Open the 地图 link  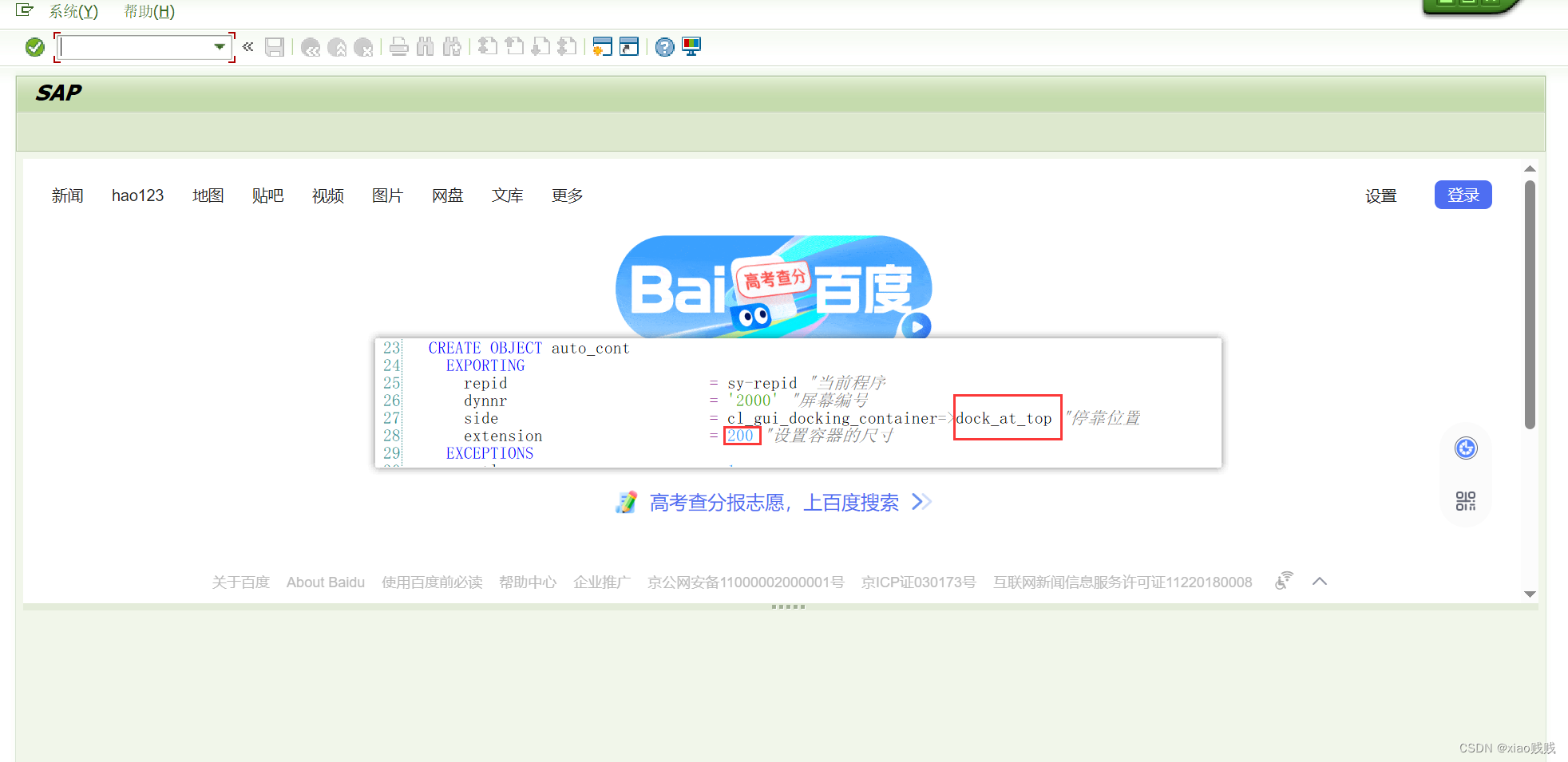coord(208,195)
